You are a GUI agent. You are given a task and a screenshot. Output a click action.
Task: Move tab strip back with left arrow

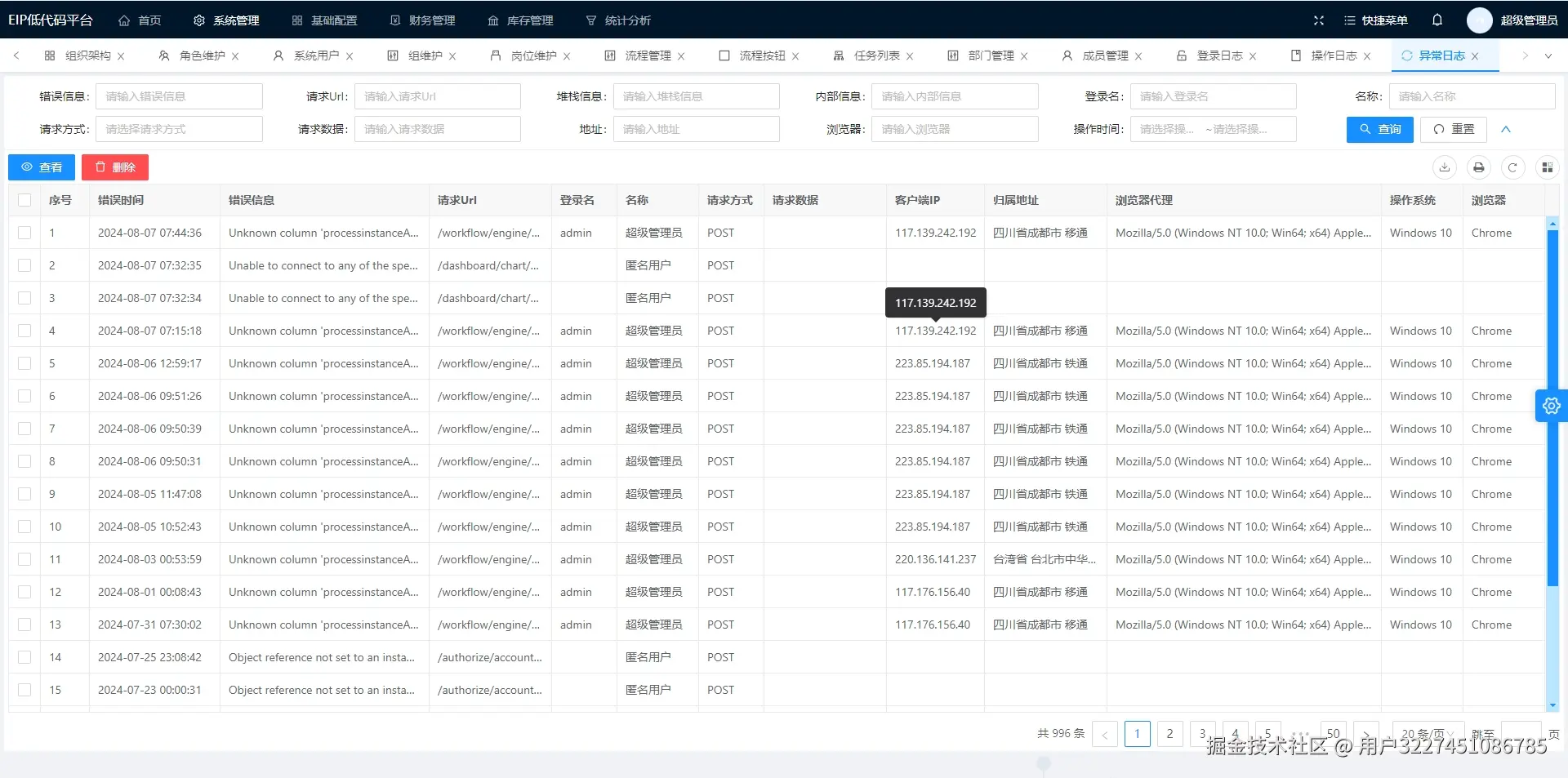[x=16, y=56]
